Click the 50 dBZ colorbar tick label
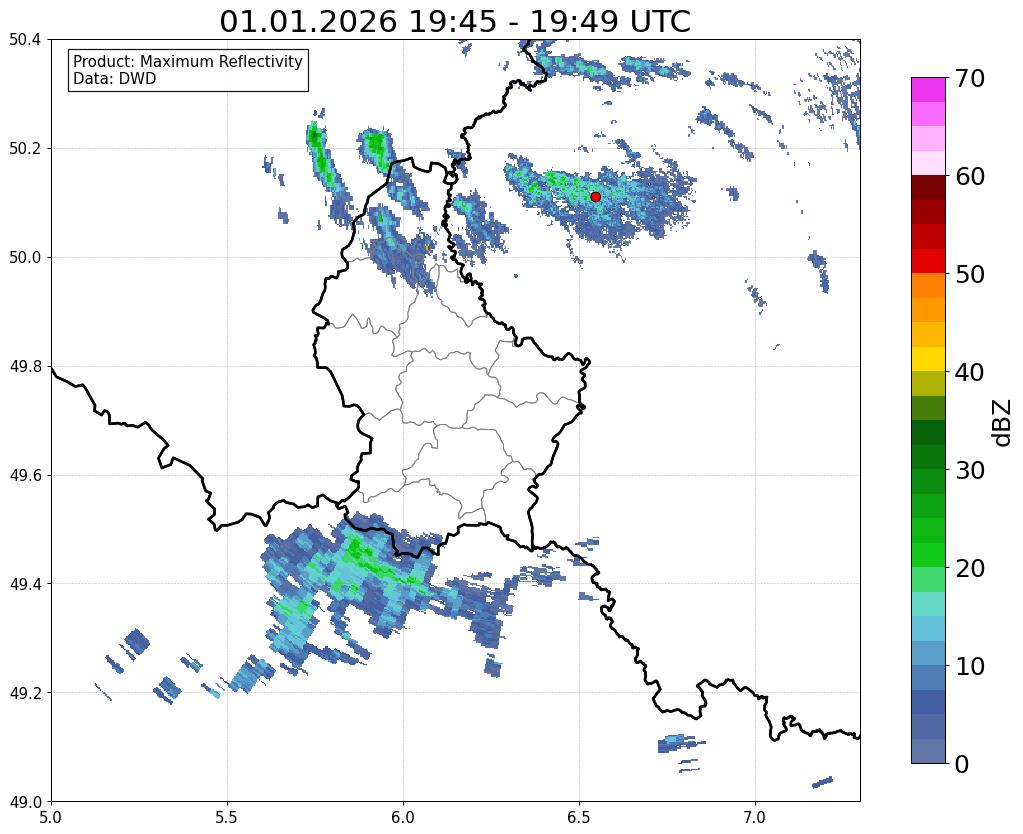This screenshot has width=1023, height=834. [969, 274]
